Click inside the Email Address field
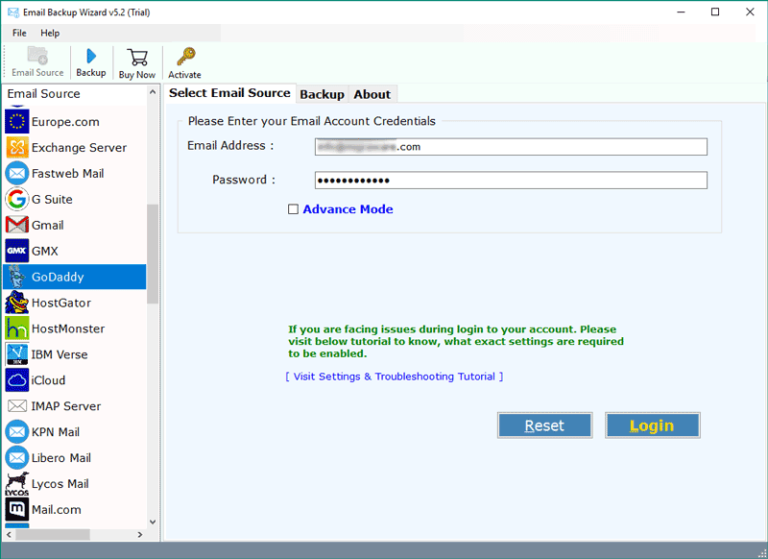Image resolution: width=768 pixels, height=559 pixels. coord(511,146)
